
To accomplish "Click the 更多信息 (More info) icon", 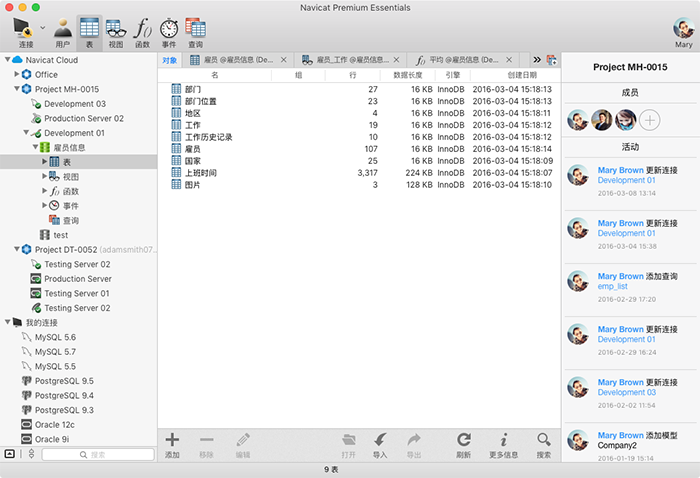I will click(x=504, y=440).
